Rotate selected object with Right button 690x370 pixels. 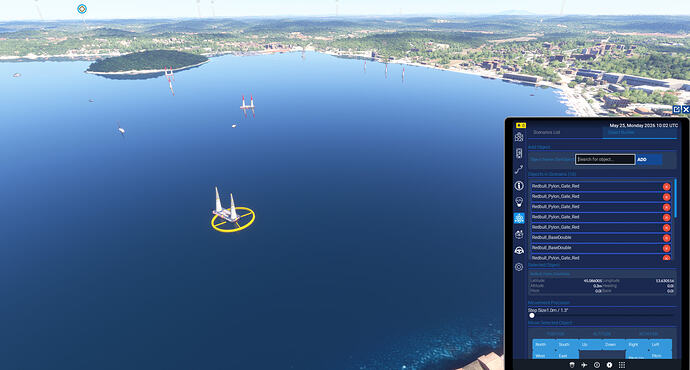pos(637,344)
